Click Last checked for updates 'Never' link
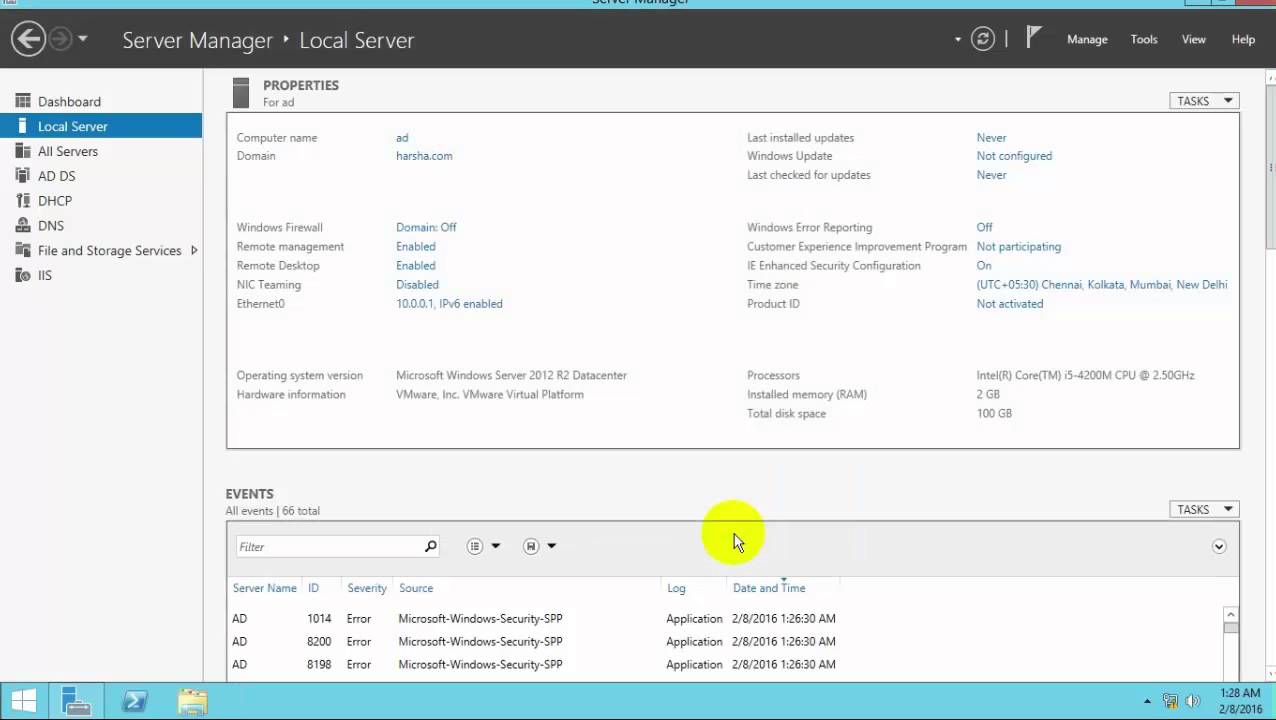Screen dimensions: 1276x720 coord(991,175)
